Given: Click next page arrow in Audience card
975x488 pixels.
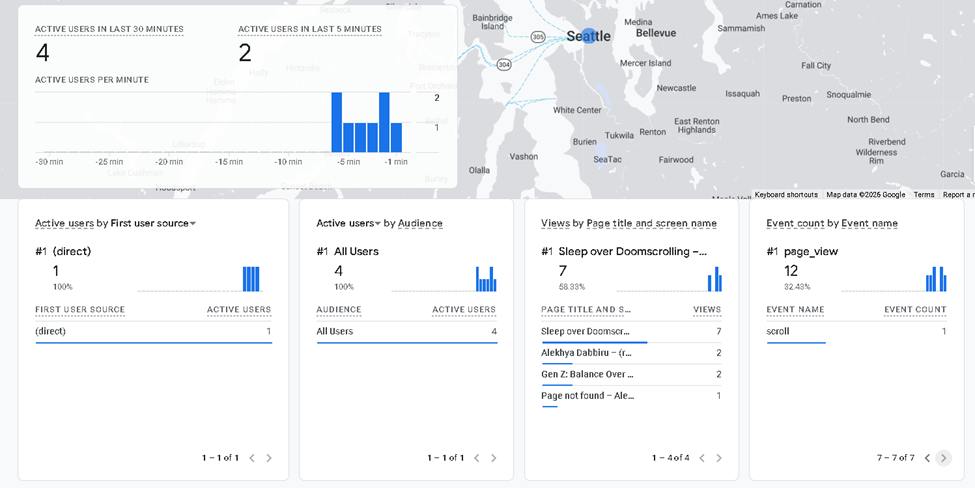Looking at the screenshot, I should pos(493,458).
